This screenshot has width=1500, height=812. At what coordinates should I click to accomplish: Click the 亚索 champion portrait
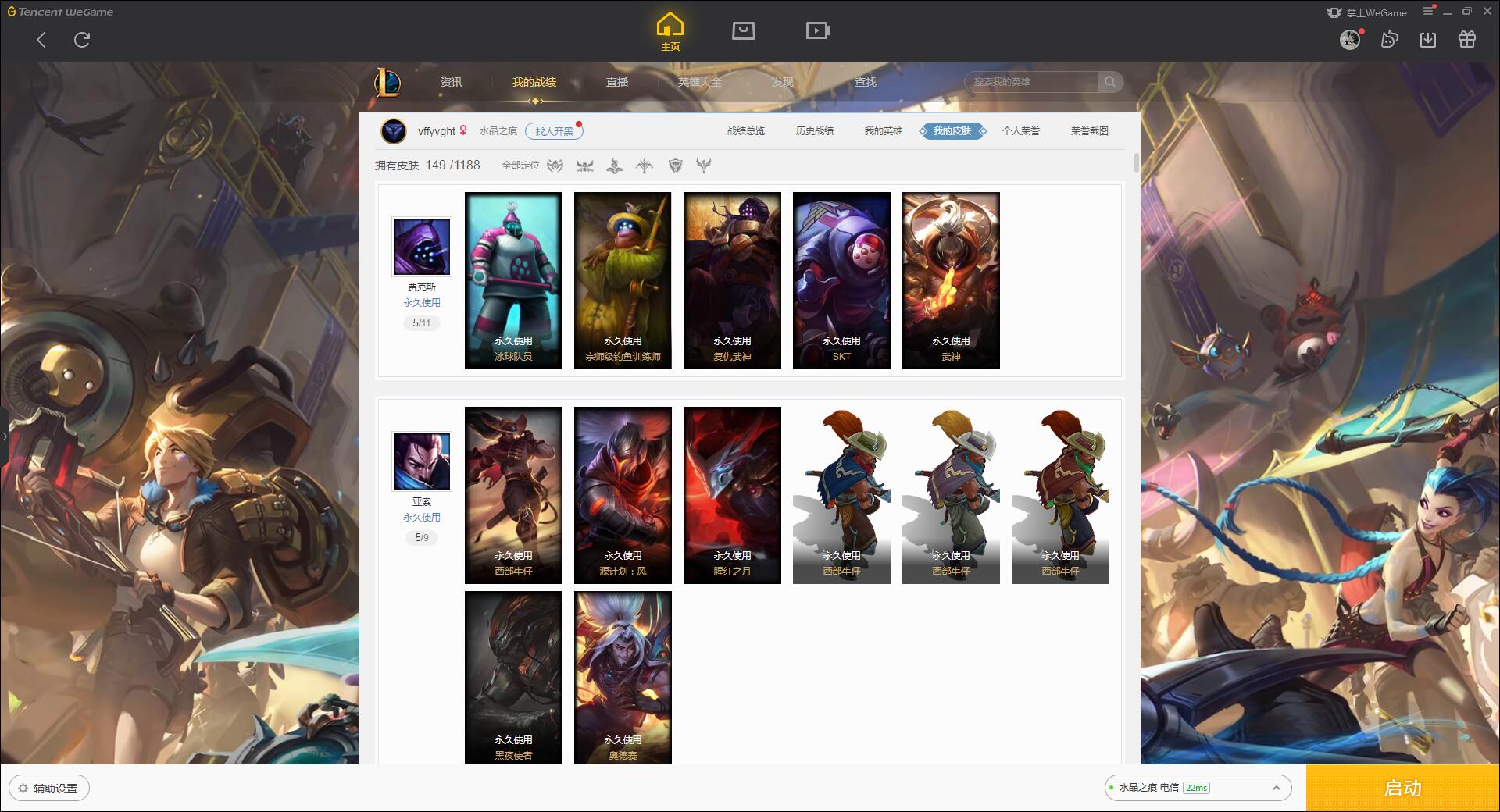pos(422,461)
